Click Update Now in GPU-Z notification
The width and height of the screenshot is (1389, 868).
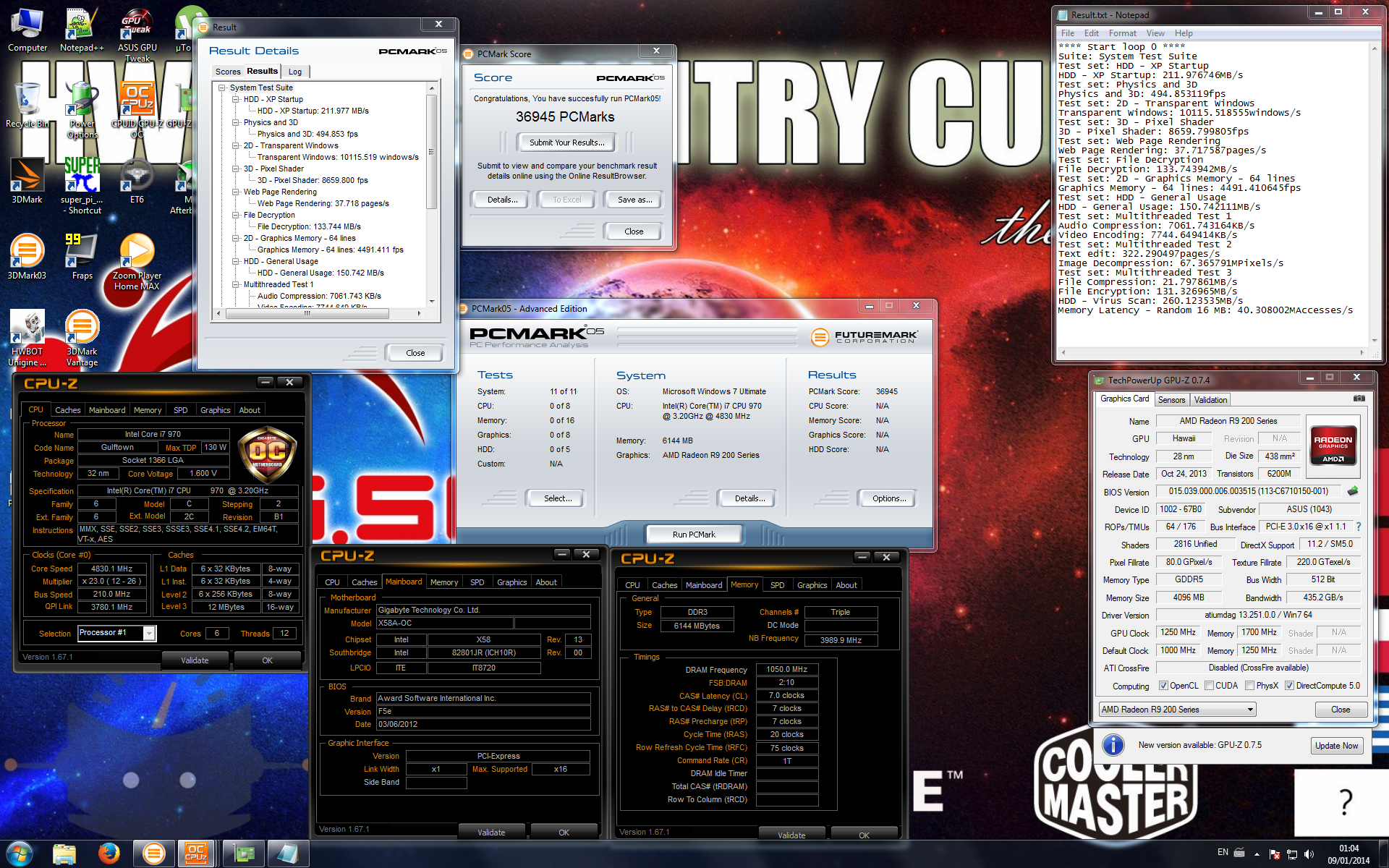tap(1336, 746)
